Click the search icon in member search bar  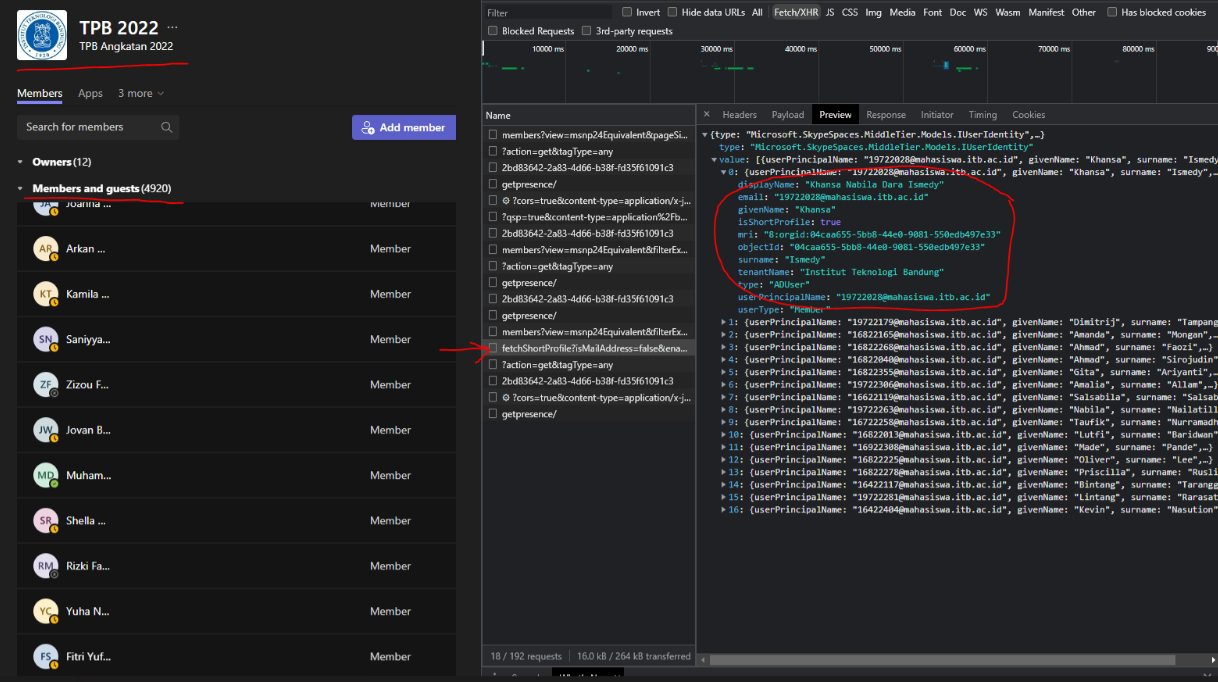coord(167,127)
